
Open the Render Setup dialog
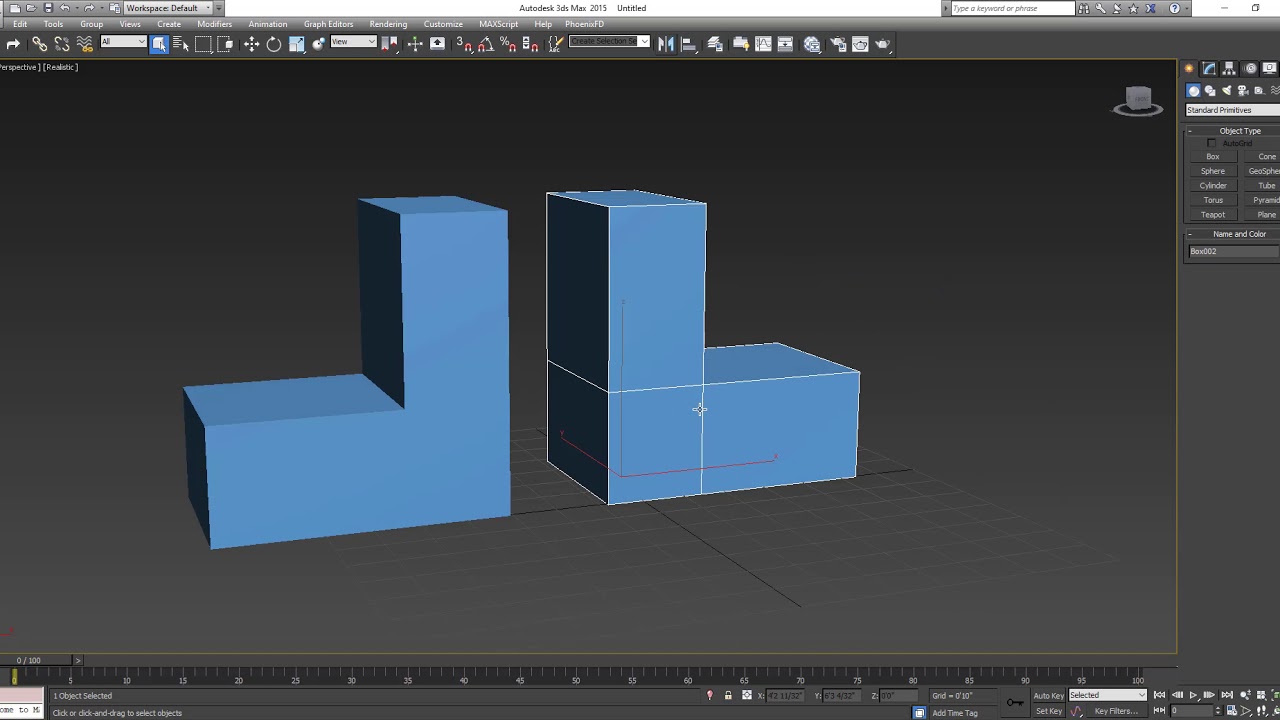(838, 44)
